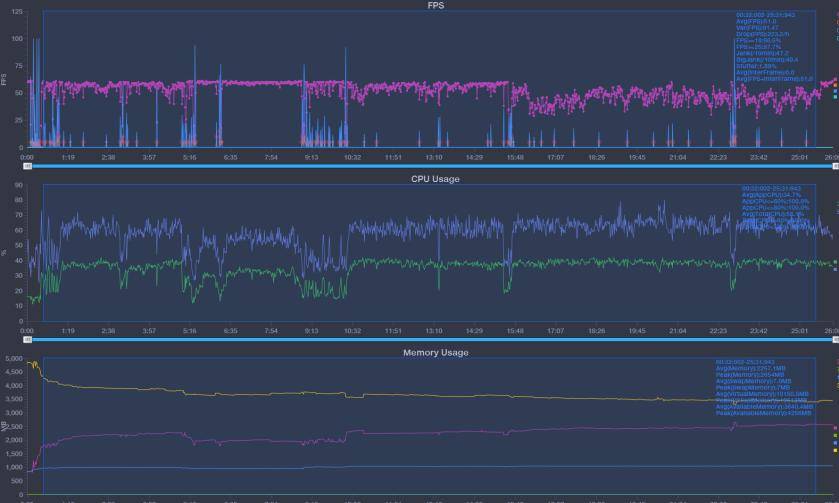The height and width of the screenshot is (503, 839).
Task: Click the 15:48 time mark on FPS axis
Action: (514, 157)
